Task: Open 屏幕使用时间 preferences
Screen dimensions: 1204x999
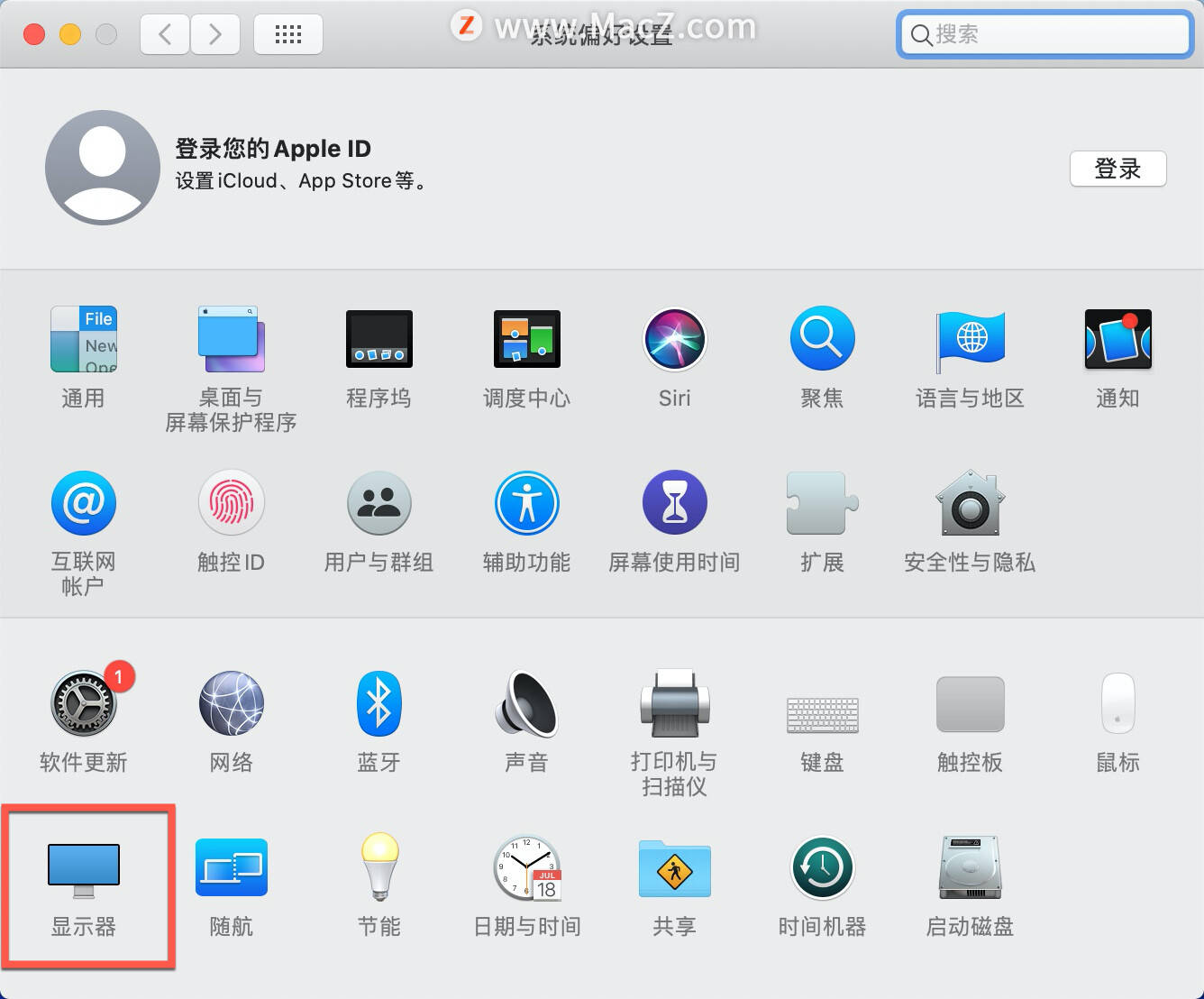Action: coord(674,503)
